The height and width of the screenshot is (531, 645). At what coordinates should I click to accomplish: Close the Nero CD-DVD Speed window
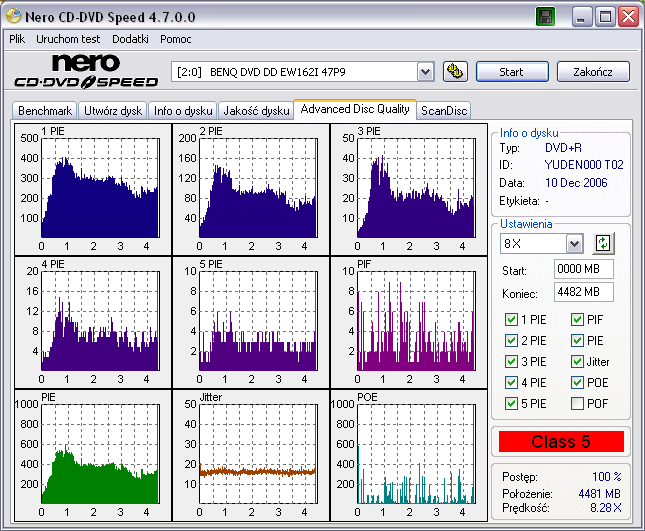coord(629,17)
